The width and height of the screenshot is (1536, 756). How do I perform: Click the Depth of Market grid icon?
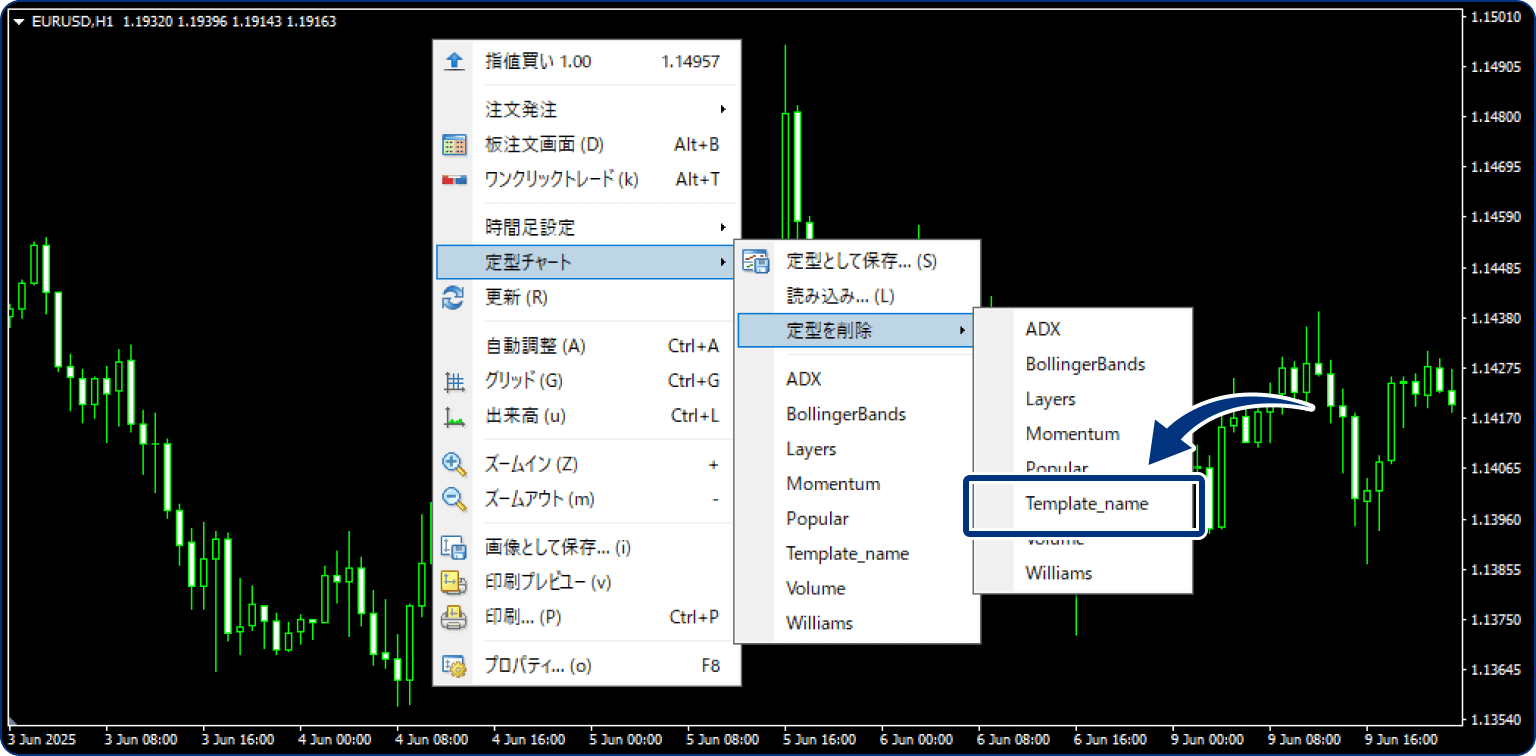pyautogui.click(x=454, y=145)
